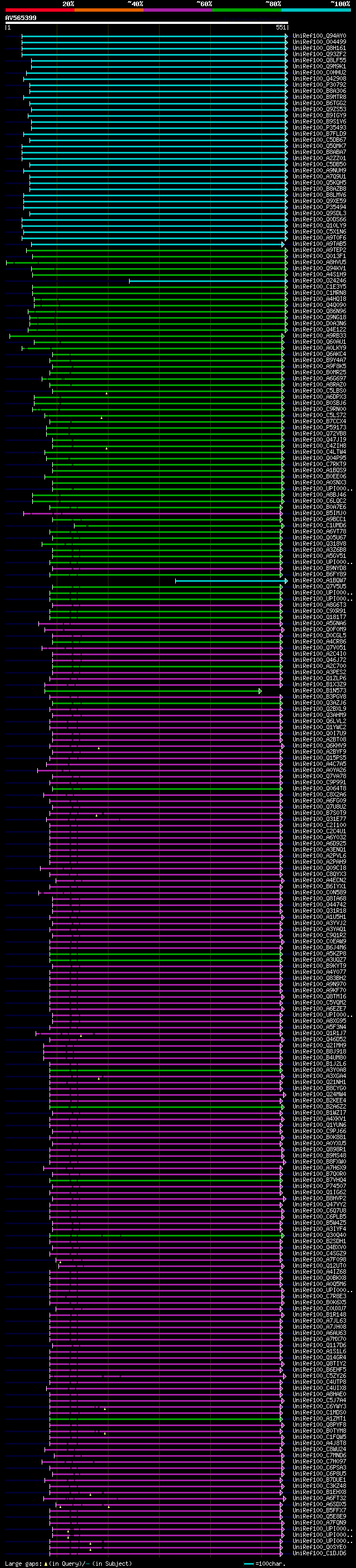Select hit UniRef100_Q30Q40
This screenshot has width=356, height=1568.
pos(319,1235)
